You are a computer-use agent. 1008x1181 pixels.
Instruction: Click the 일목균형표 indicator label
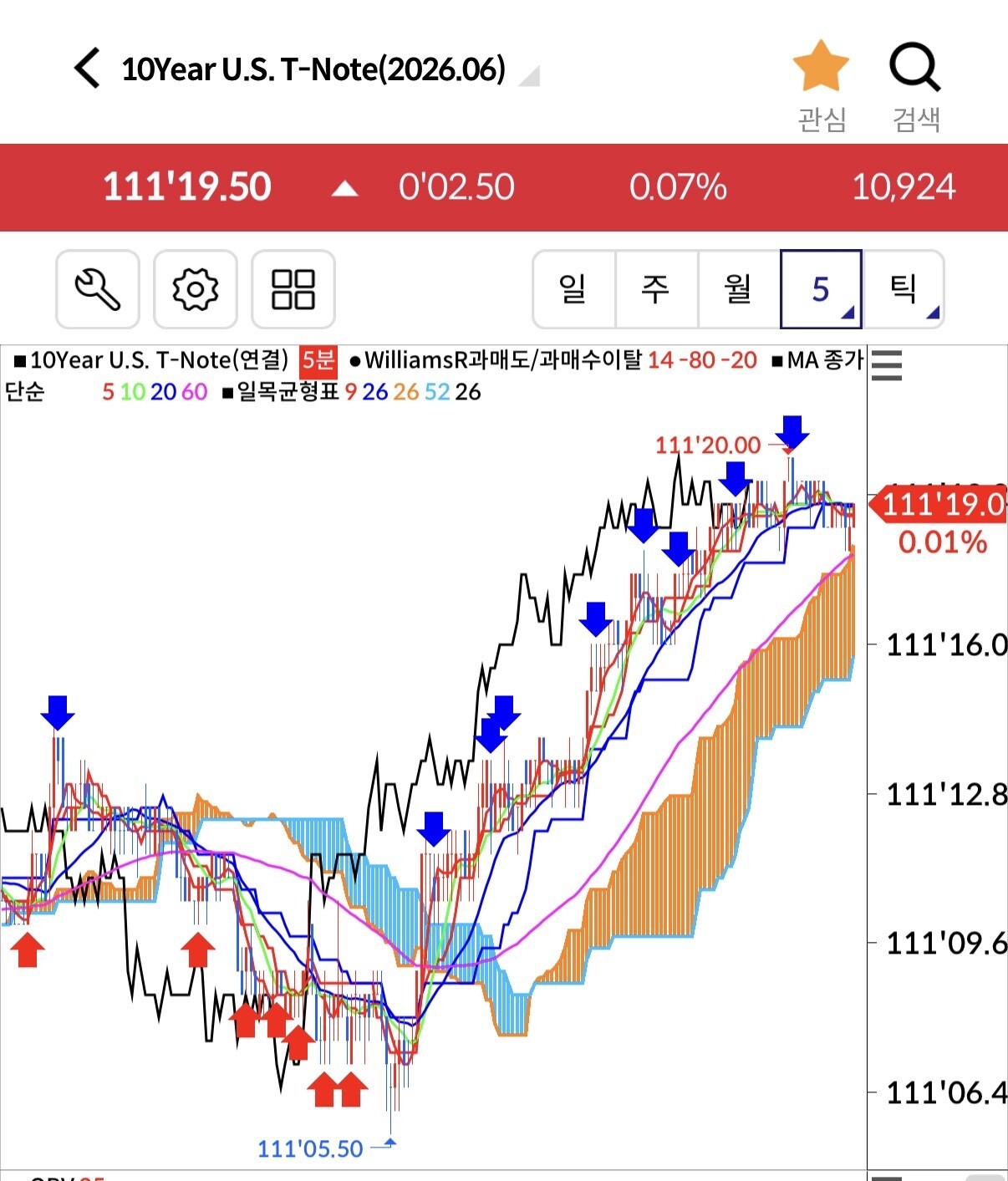click(288, 391)
